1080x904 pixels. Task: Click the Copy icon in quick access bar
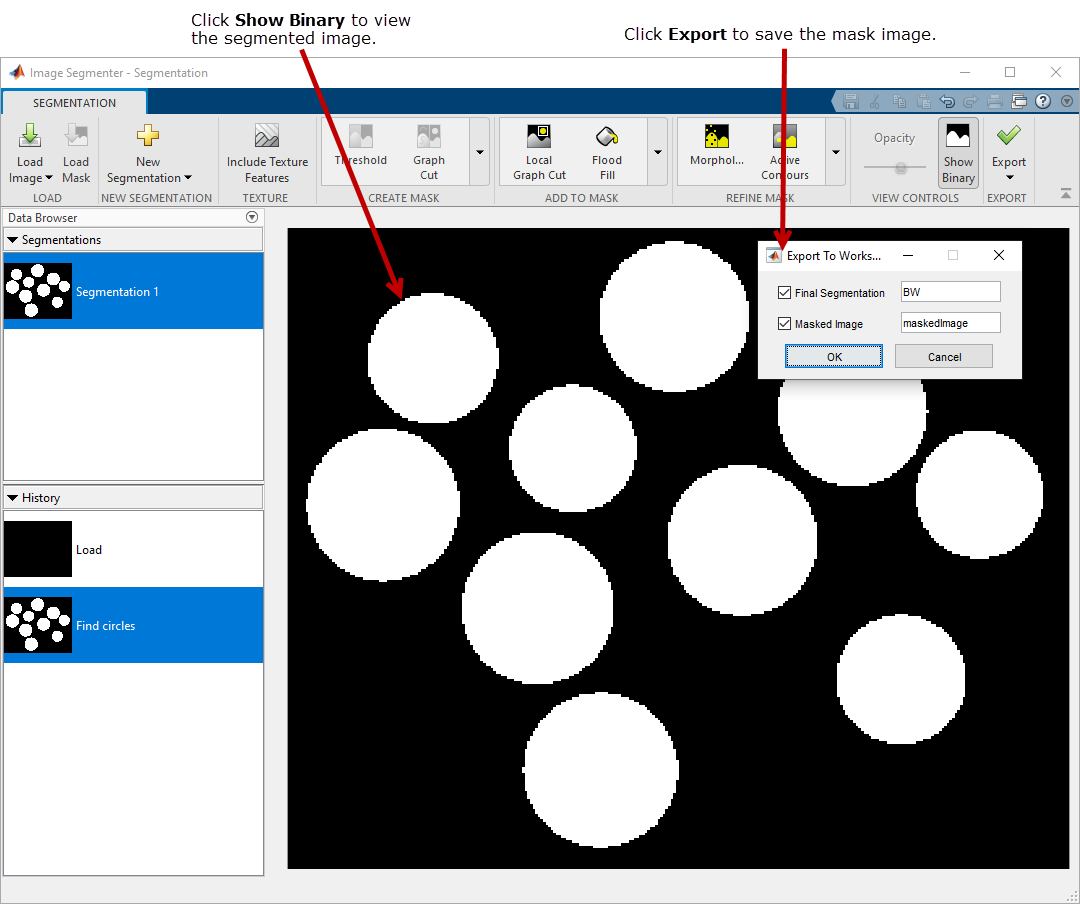click(x=899, y=101)
